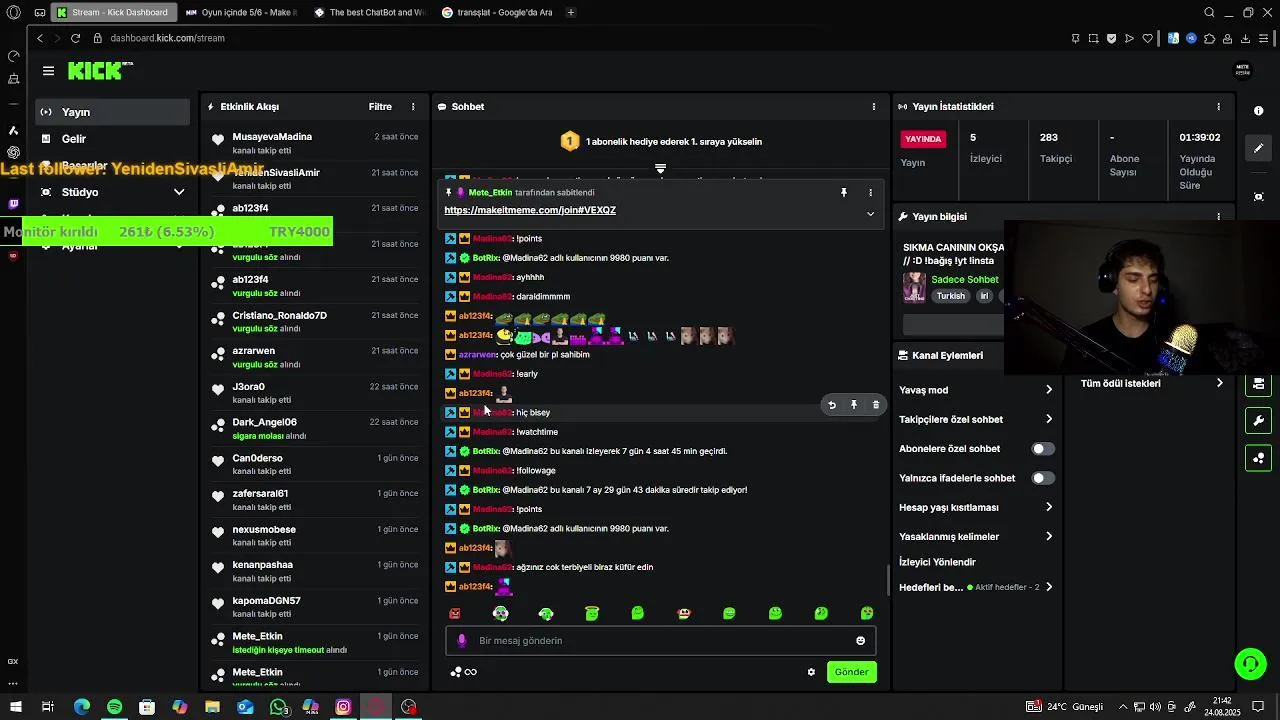Click the azrarwen chat username
Screen dimensions: 1280x720
click(477, 354)
